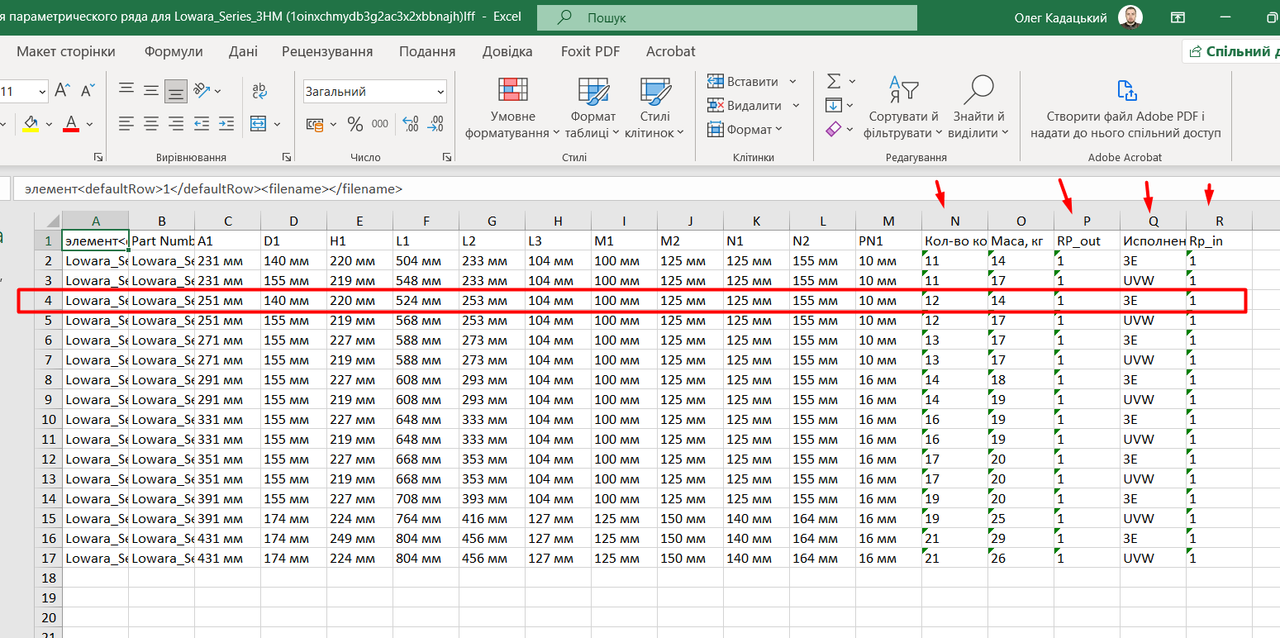Apply accounting number format

pos(314,124)
